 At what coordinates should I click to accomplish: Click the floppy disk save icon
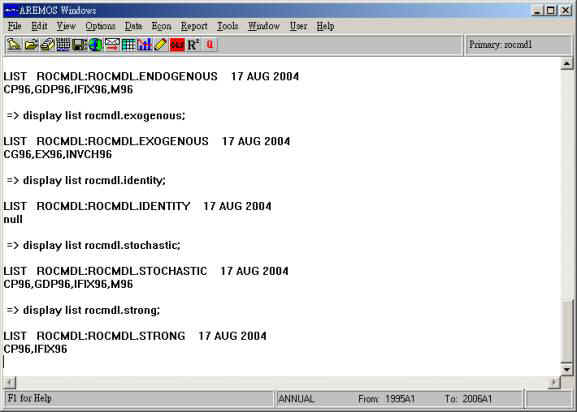point(79,45)
